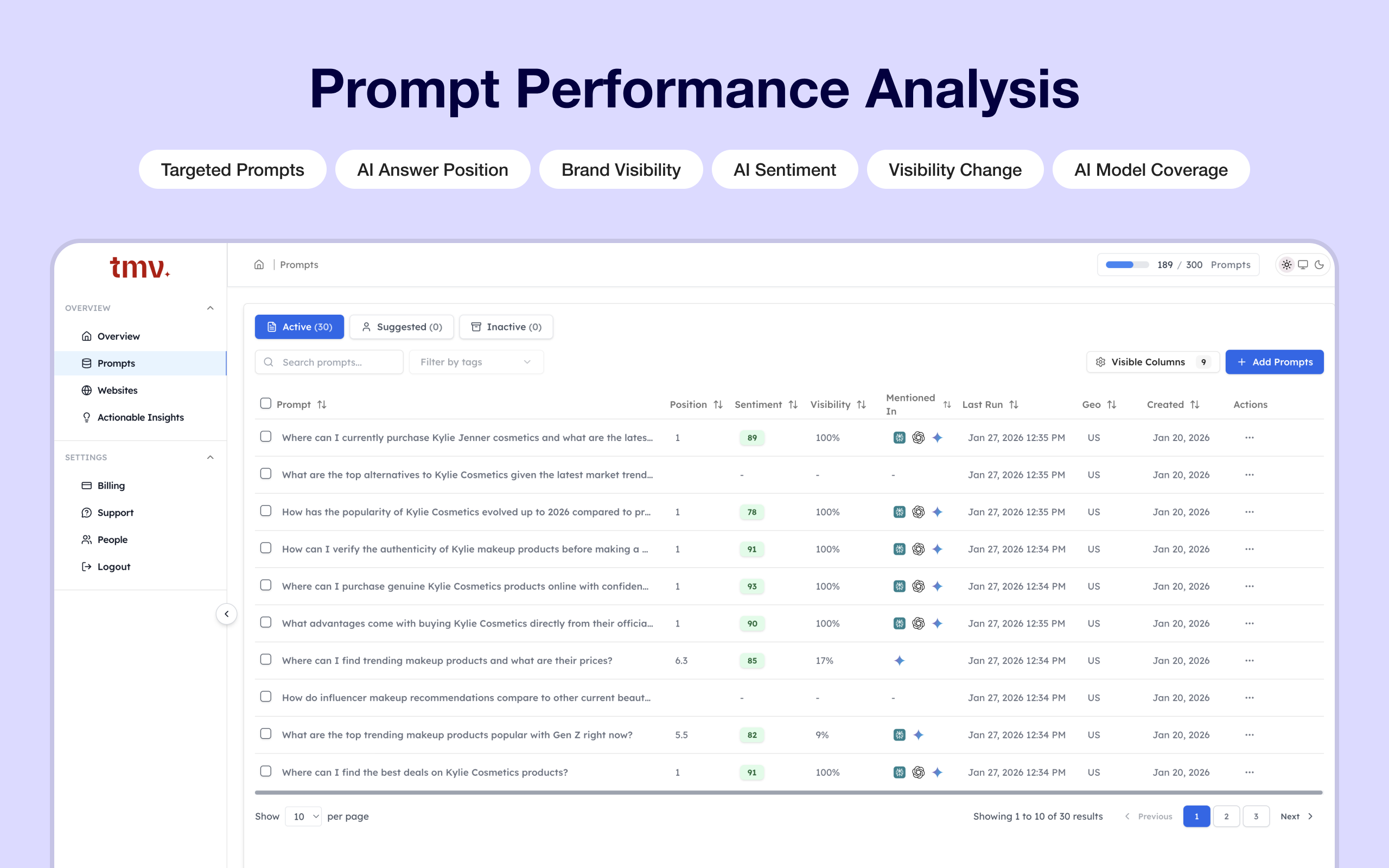Sort by Visibility column arrows
The image size is (1389, 868).
point(862,405)
